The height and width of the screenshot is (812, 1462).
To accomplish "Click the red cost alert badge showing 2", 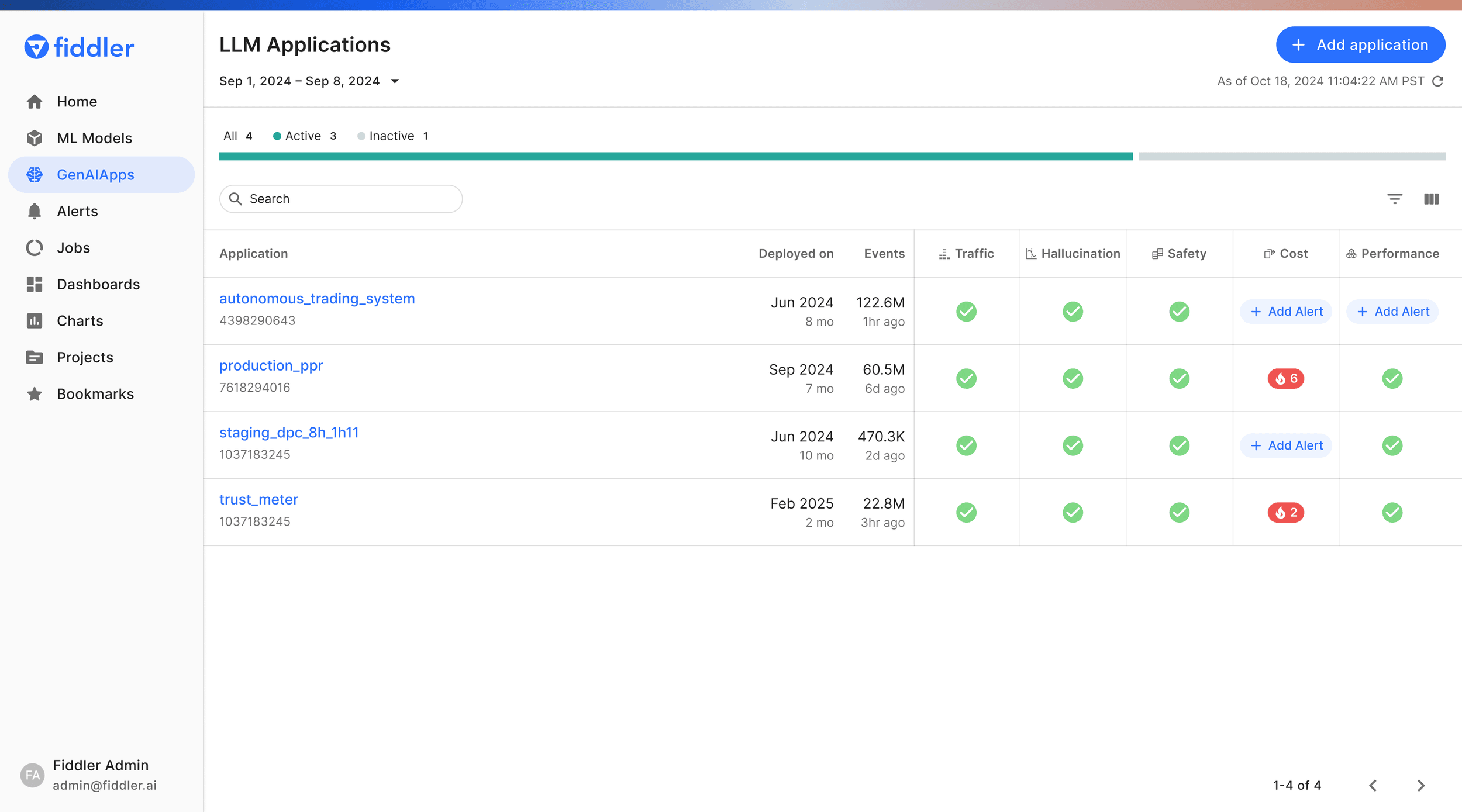I will (x=1285, y=512).
